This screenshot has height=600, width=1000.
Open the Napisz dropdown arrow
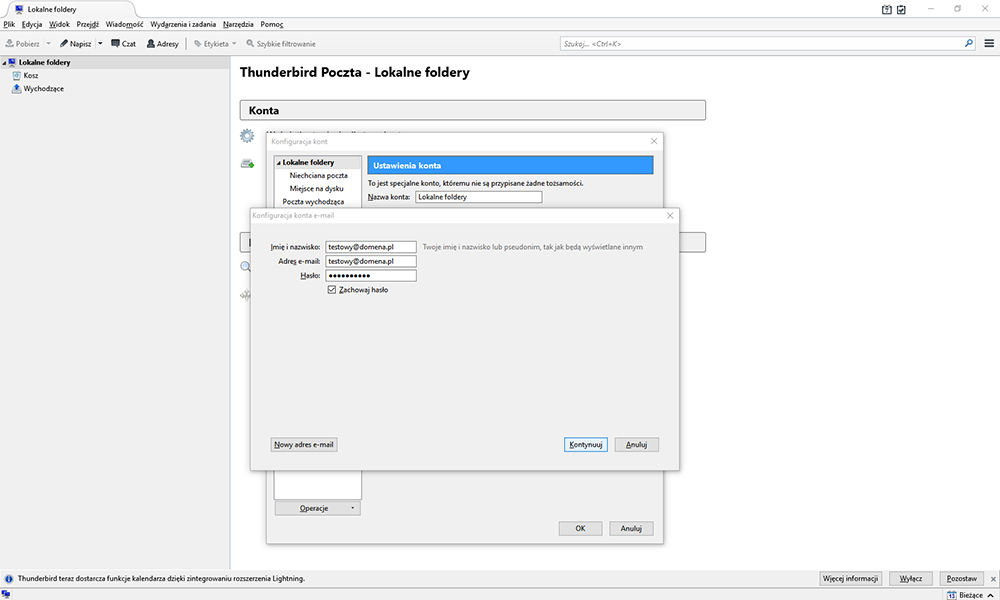click(x=100, y=44)
